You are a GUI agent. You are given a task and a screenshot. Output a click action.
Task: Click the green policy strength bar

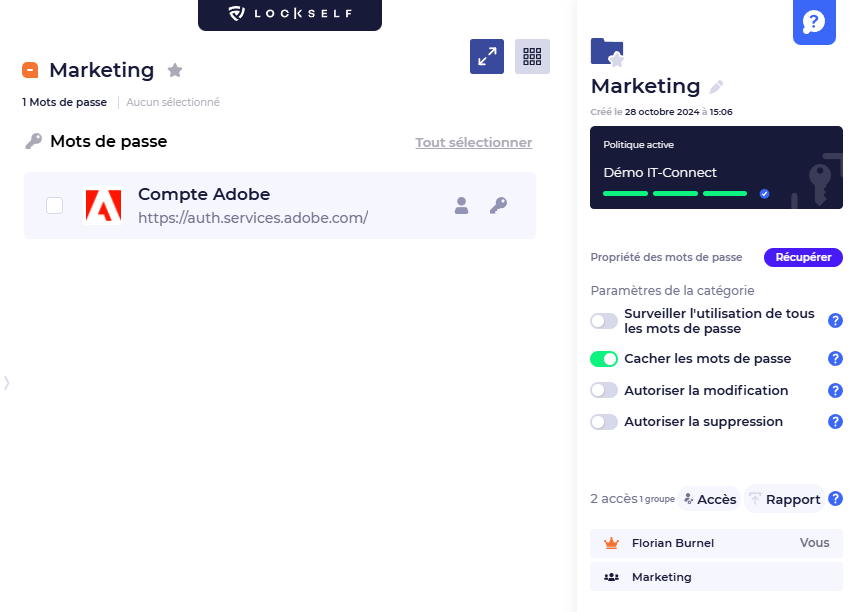point(625,194)
